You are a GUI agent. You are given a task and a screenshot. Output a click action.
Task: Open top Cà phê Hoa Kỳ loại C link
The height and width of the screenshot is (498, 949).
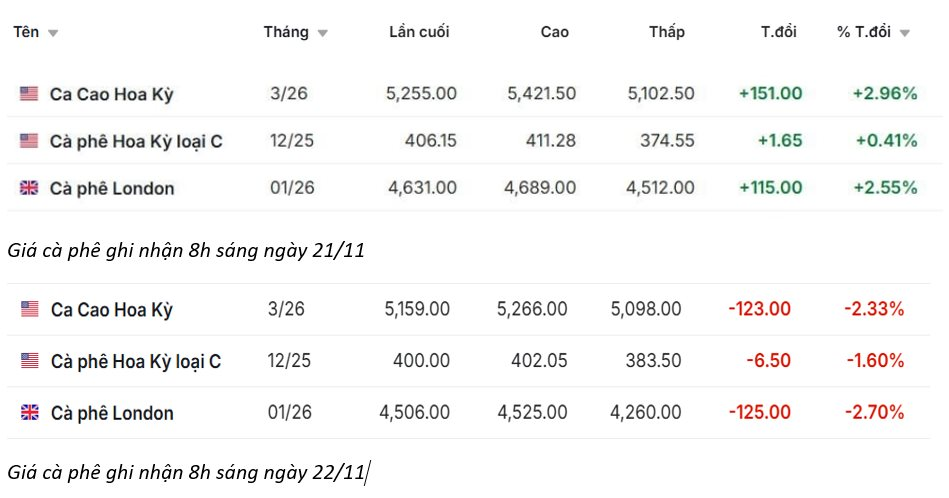pyautogui.click(x=136, y=142)
